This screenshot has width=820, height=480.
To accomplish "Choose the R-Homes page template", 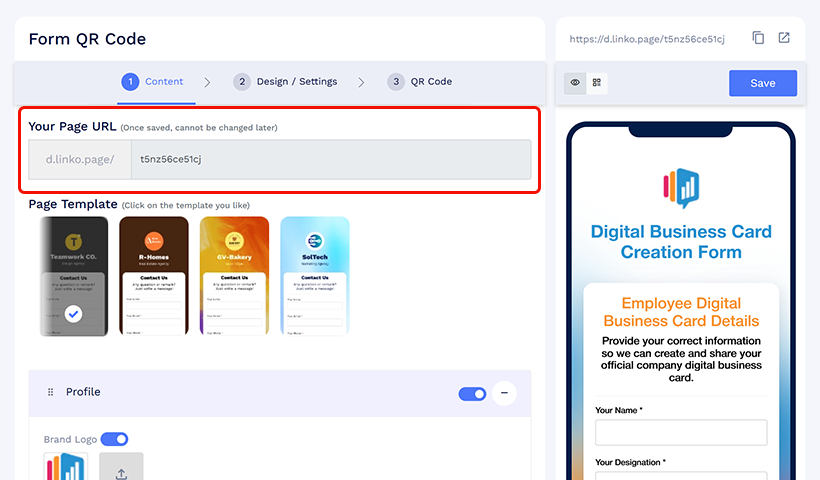I will tap(154, 275).
